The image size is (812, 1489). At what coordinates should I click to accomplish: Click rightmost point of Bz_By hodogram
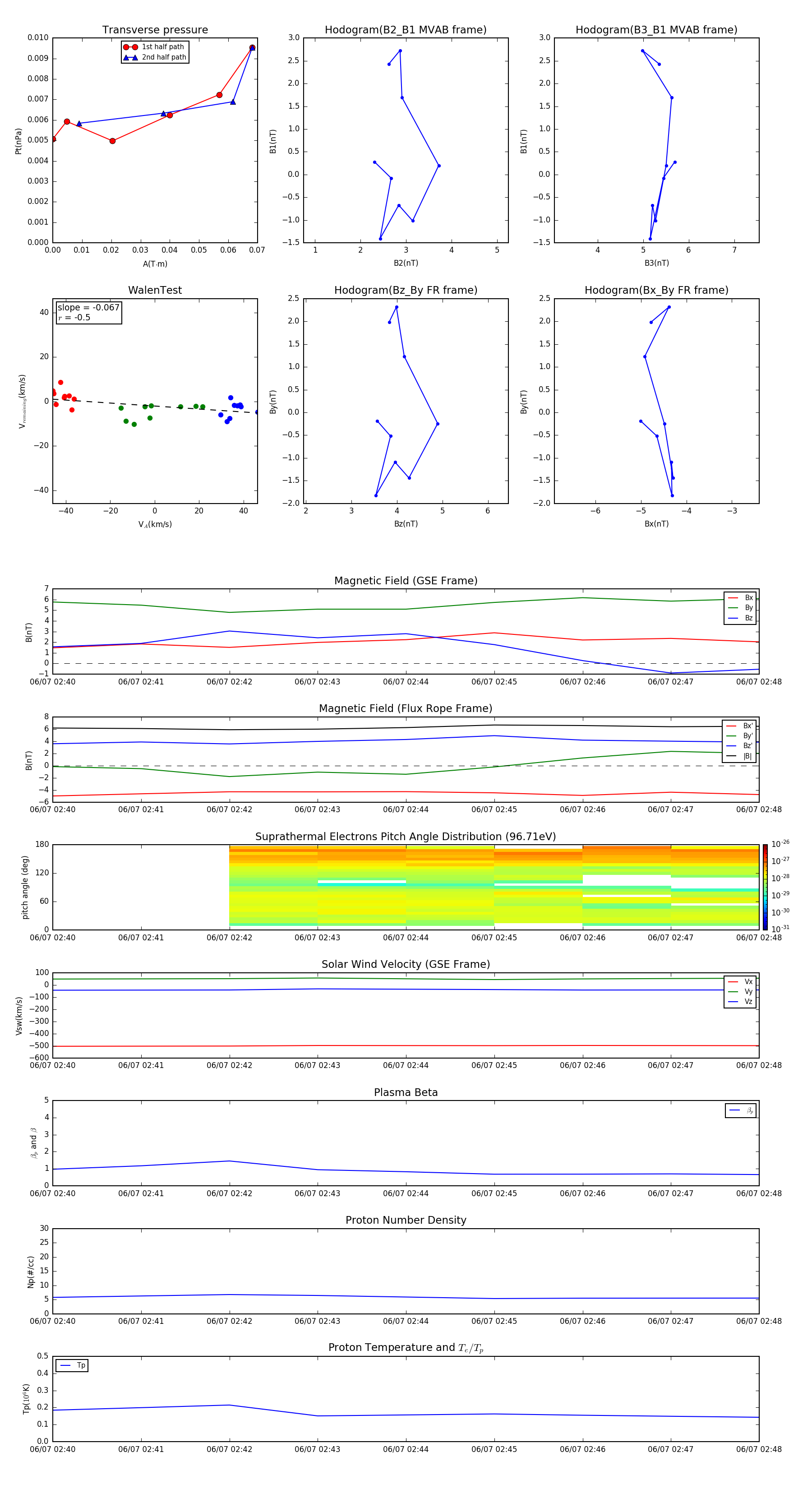pyautogui.click(x=438, y=424)
